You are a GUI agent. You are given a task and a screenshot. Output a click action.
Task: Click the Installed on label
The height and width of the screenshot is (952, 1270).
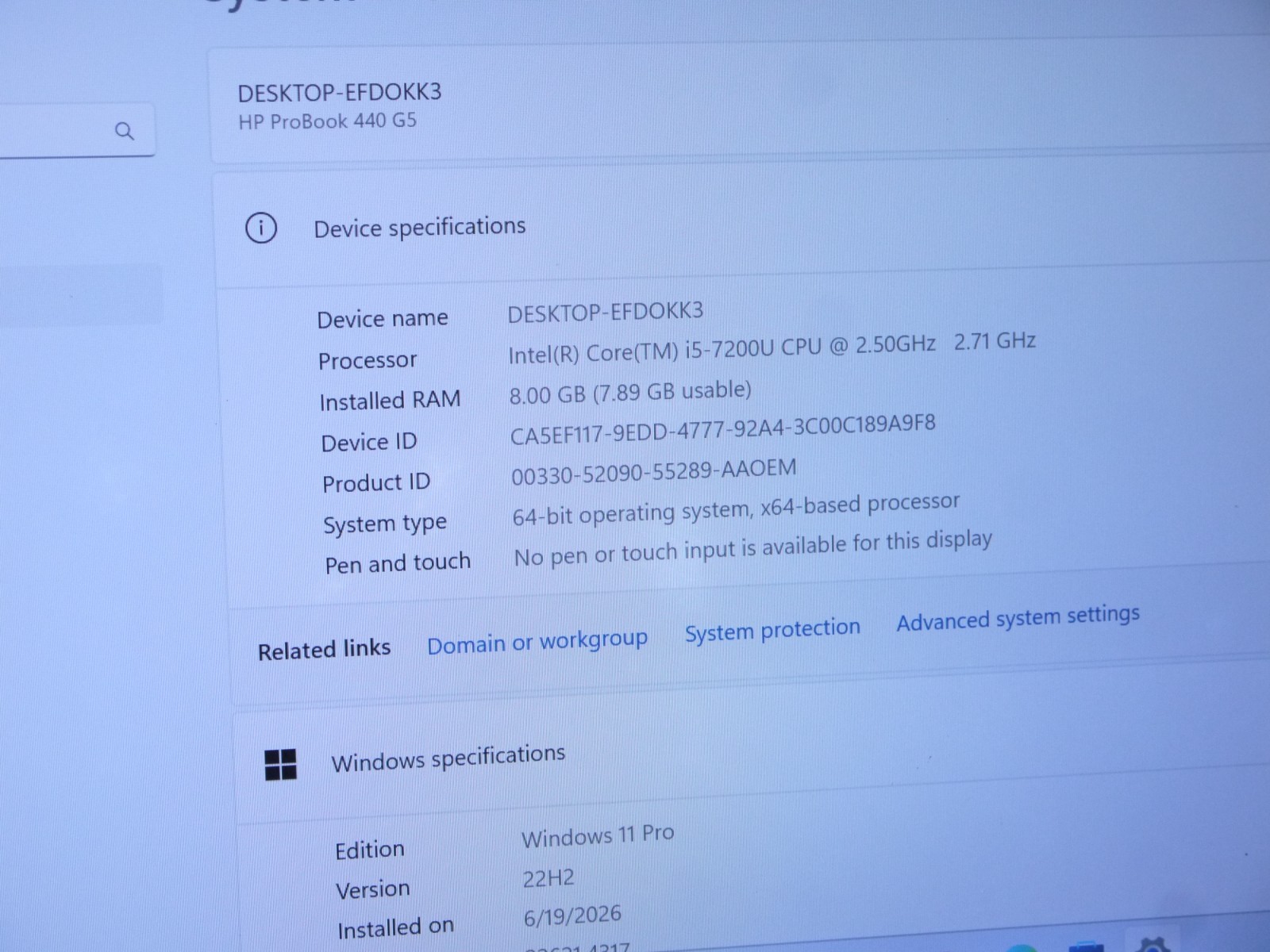coord(395,928)
